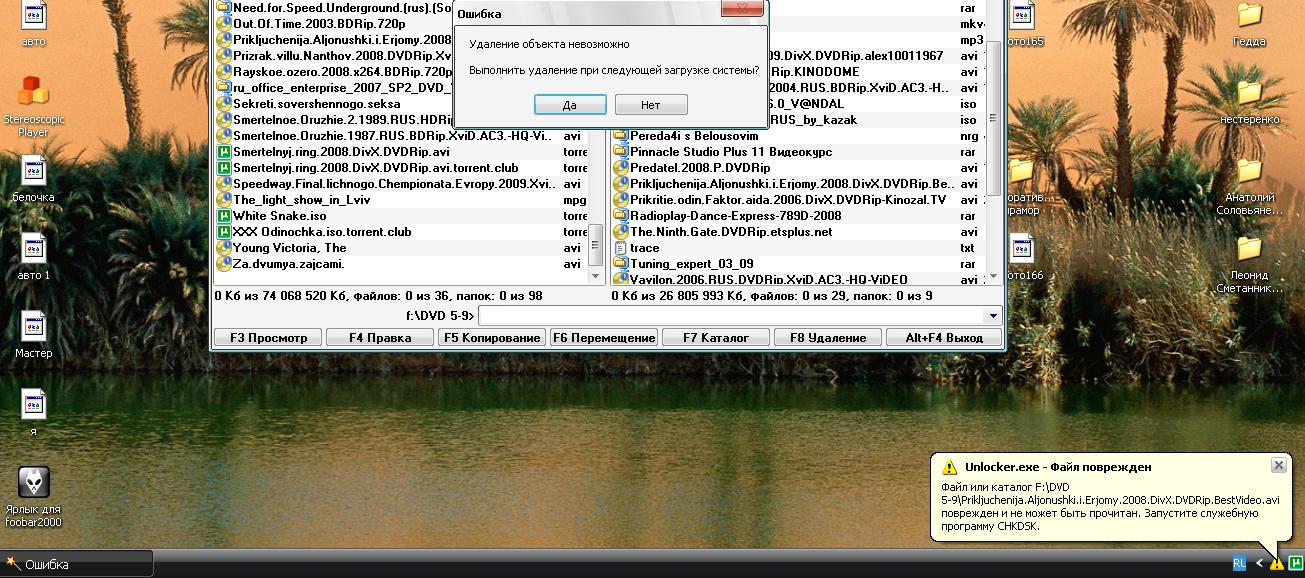
Task: Click the foobar2000 shortcut icon on desktop
Action: 34,483
